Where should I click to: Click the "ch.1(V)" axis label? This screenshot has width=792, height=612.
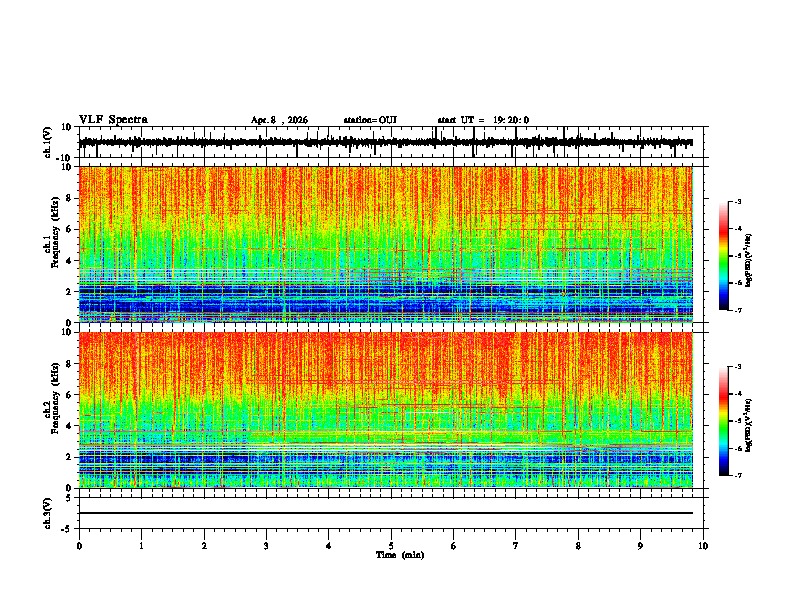[x=48, y=142]
